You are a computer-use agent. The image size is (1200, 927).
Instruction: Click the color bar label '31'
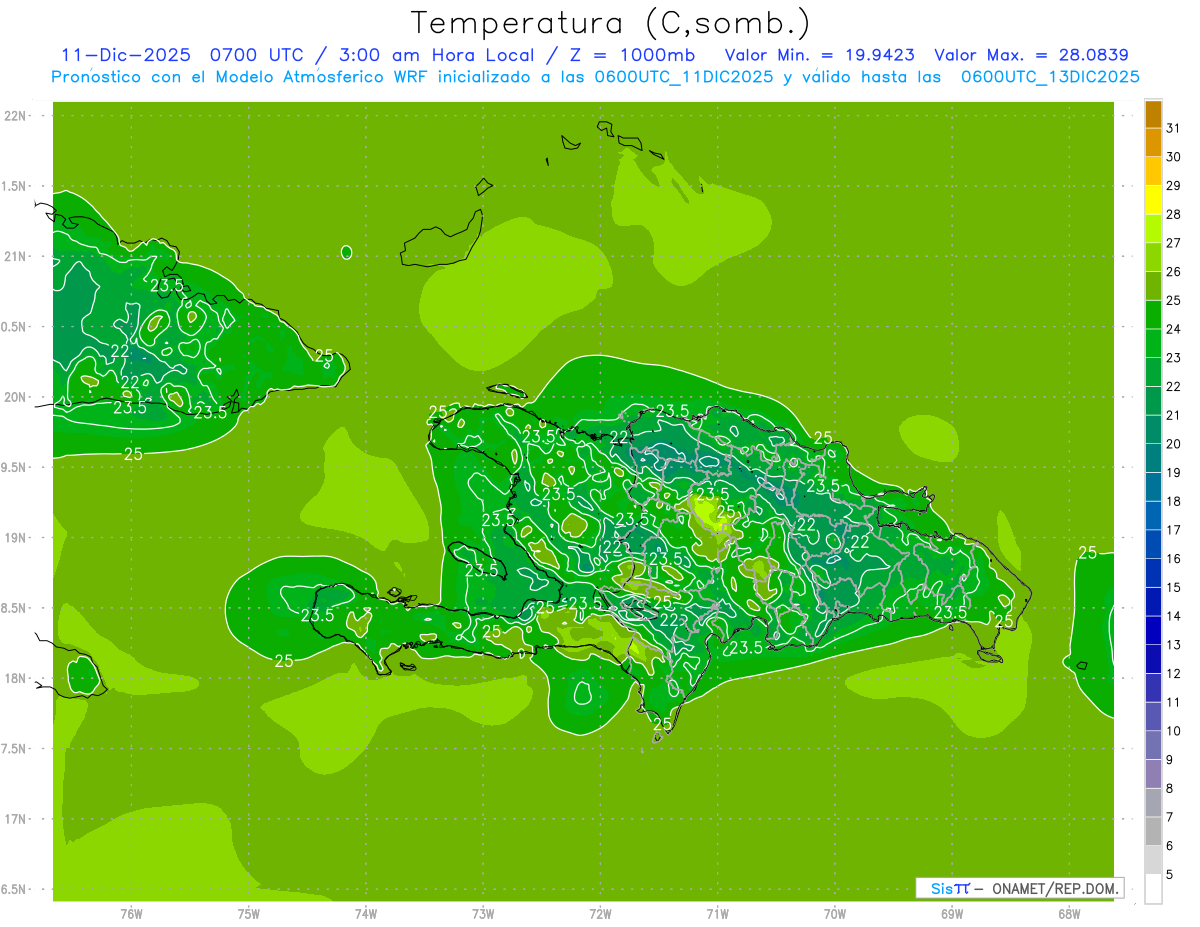coord(1174,128)
